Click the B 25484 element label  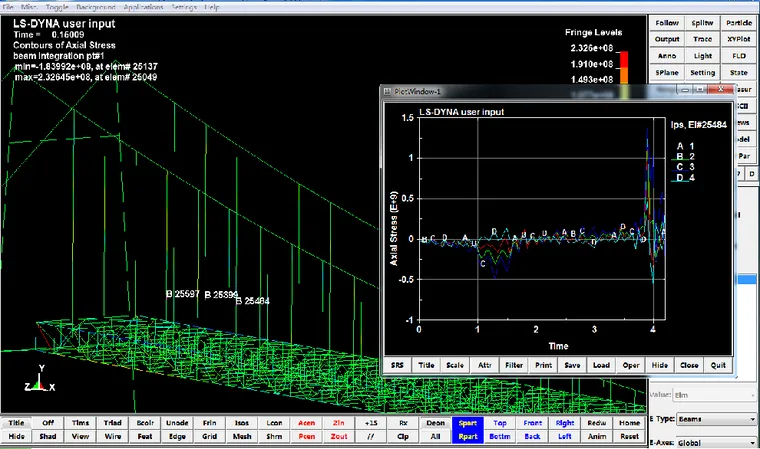click(x=253, y=301)
